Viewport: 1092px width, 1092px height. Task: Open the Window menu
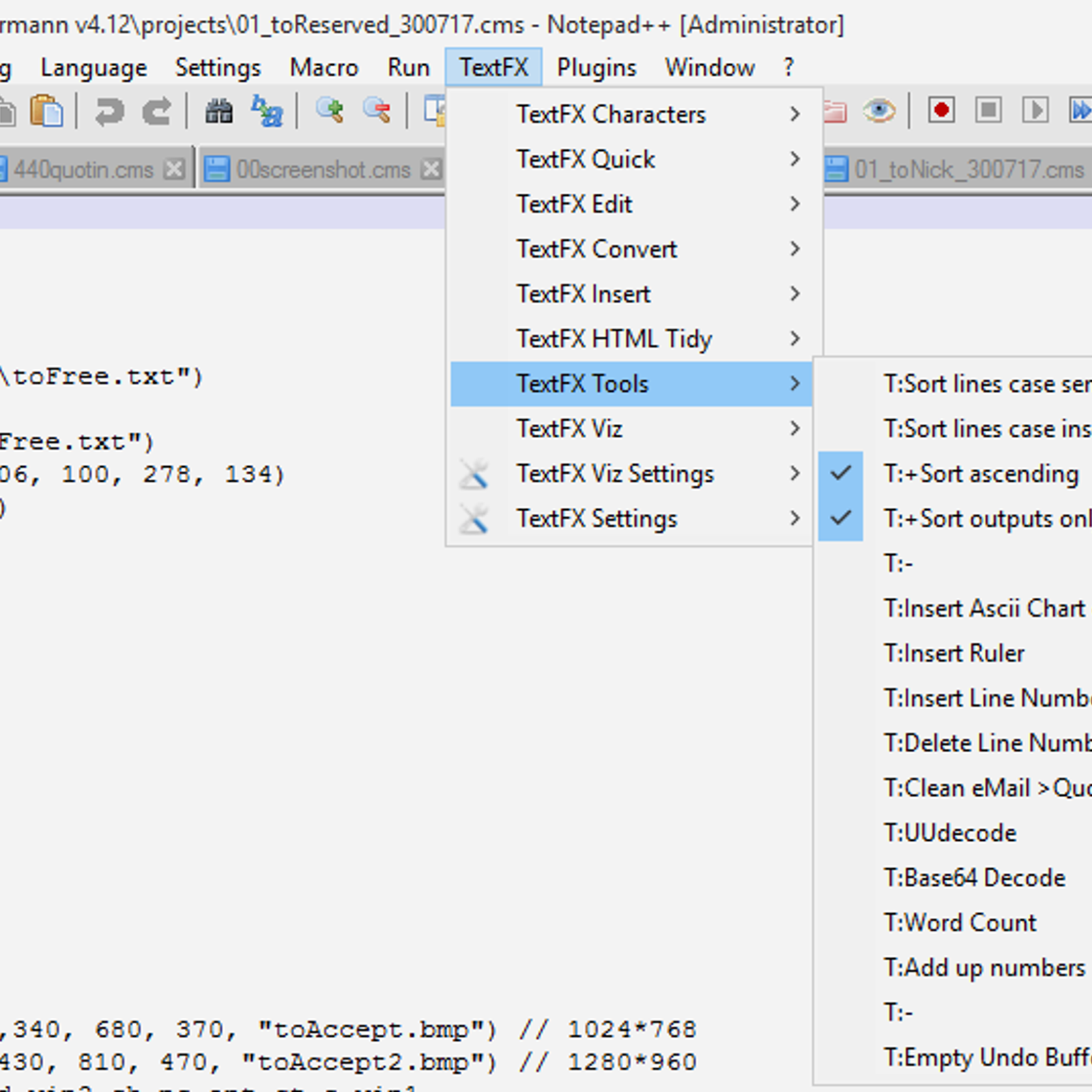coord(710,68)
